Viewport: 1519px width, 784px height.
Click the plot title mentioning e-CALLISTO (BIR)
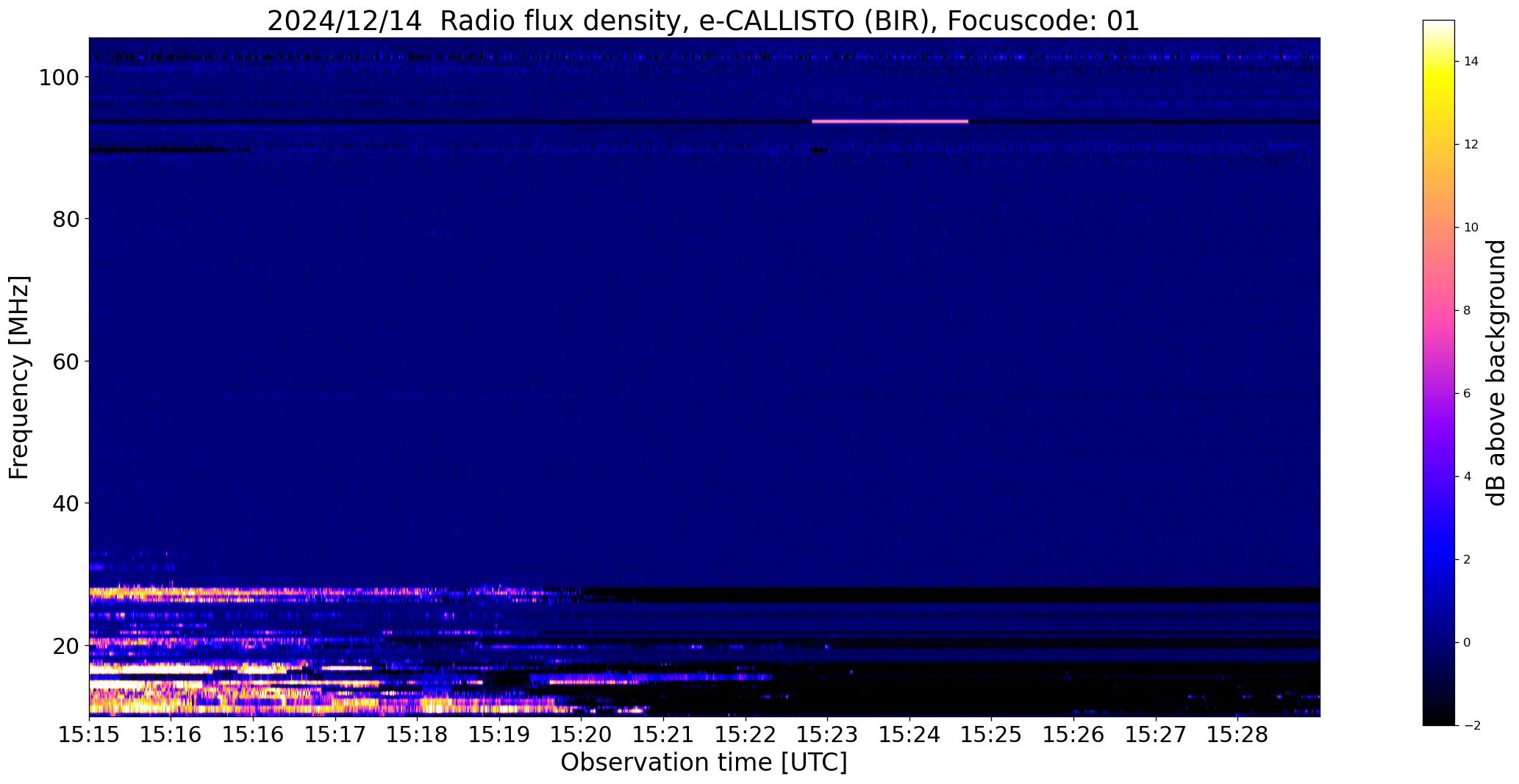pos(703,21)
